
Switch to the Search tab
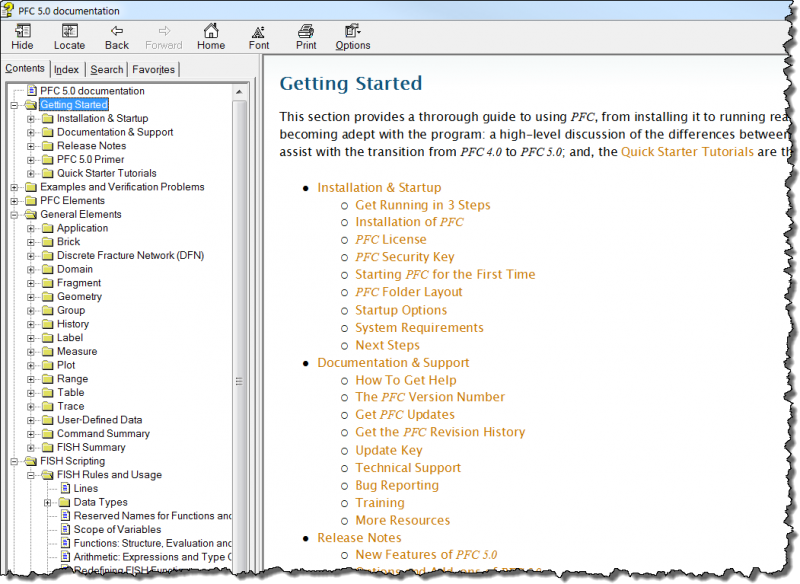[x=107, y=70]
